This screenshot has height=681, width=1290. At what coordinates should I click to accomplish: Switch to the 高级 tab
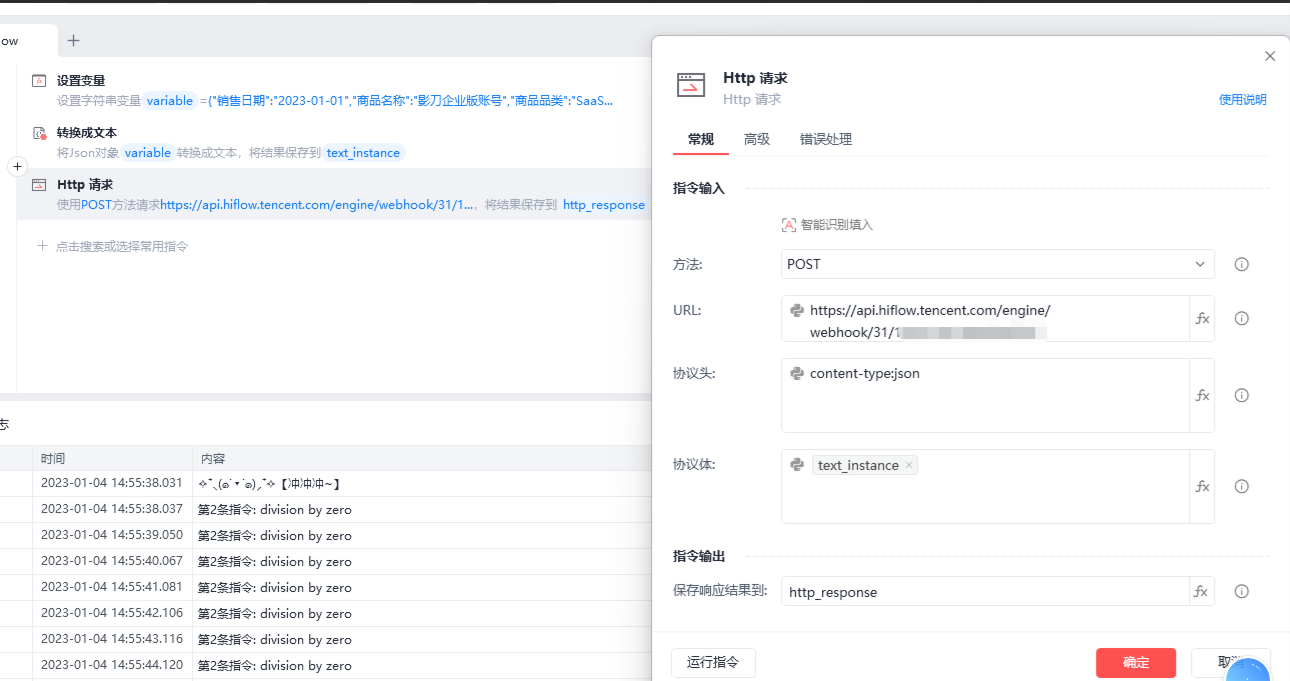click(757, 139)
